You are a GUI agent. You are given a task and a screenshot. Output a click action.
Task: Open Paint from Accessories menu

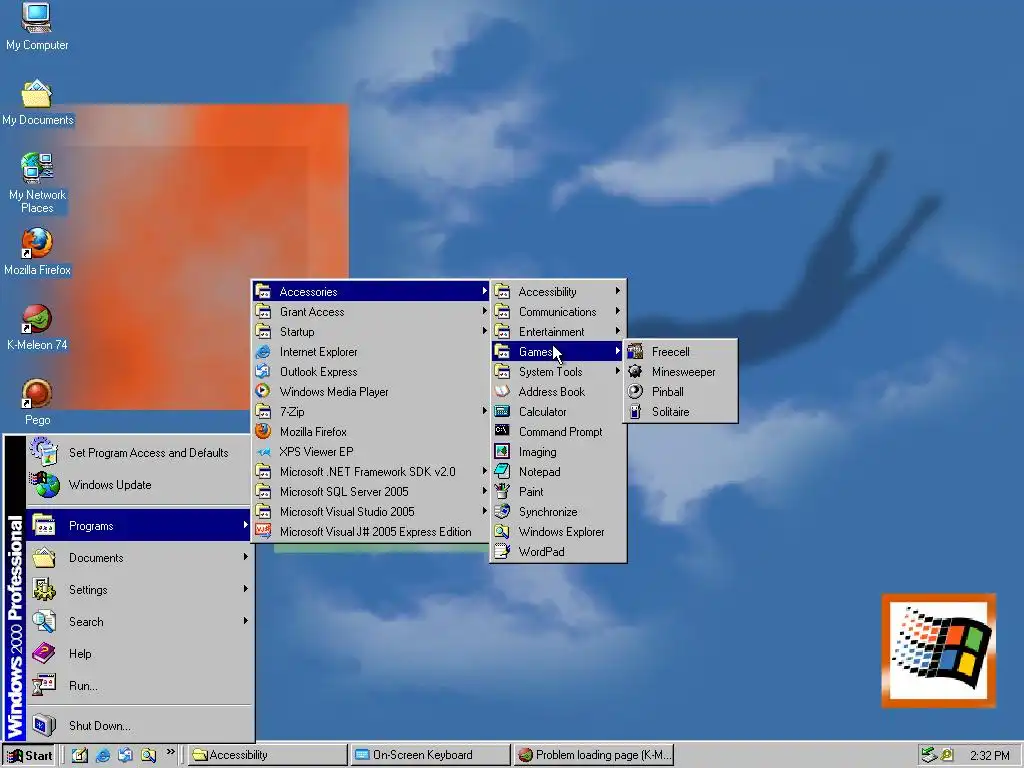(x=558, y=492)
